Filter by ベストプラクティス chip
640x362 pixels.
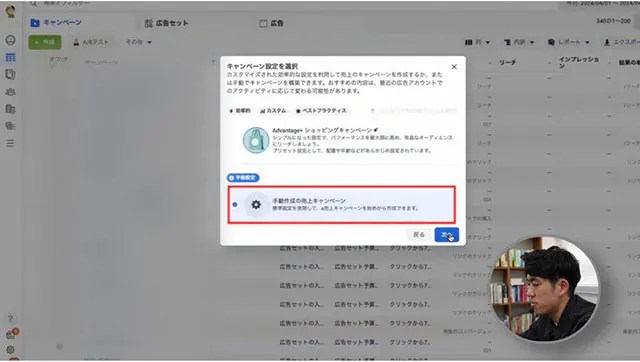[x=321, y=111]
